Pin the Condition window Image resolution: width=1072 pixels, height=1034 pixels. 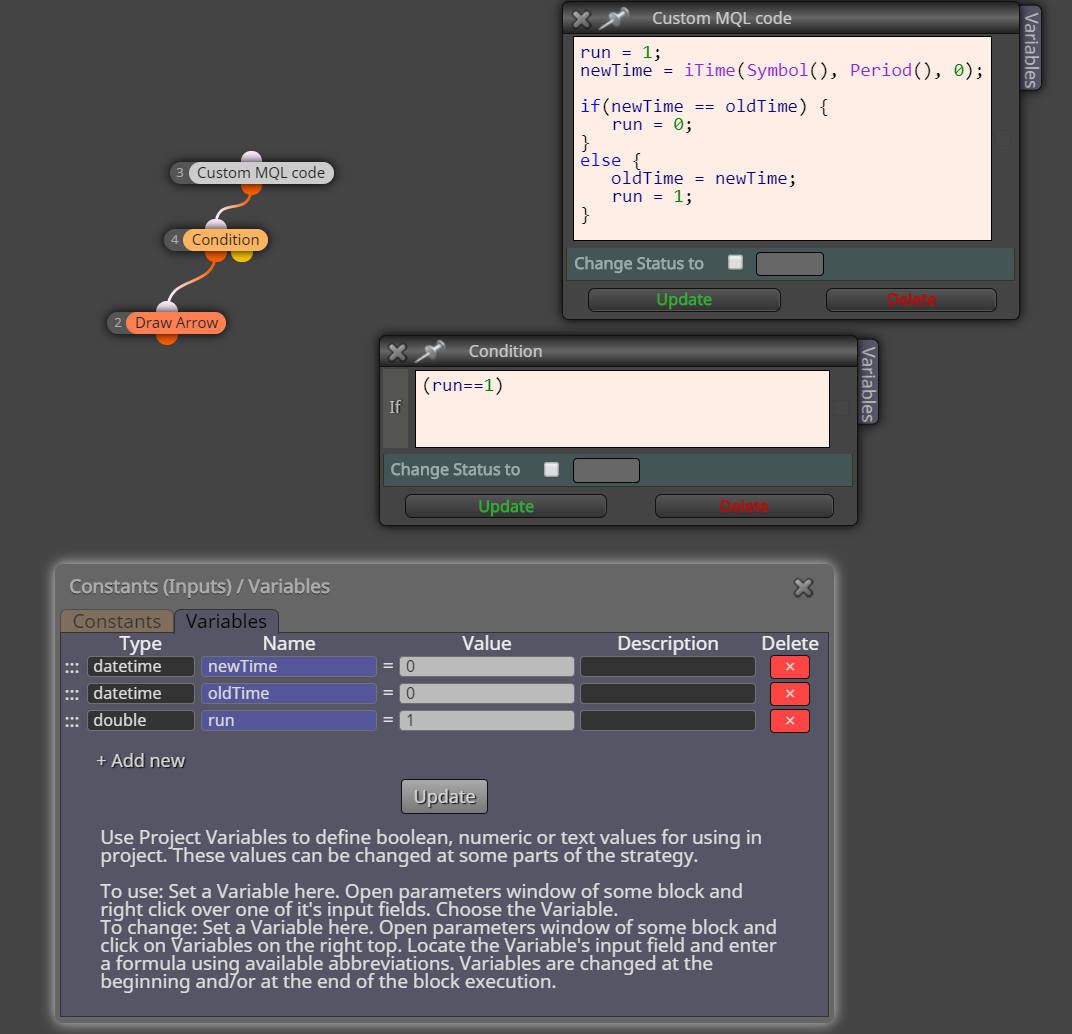[430, 352]
